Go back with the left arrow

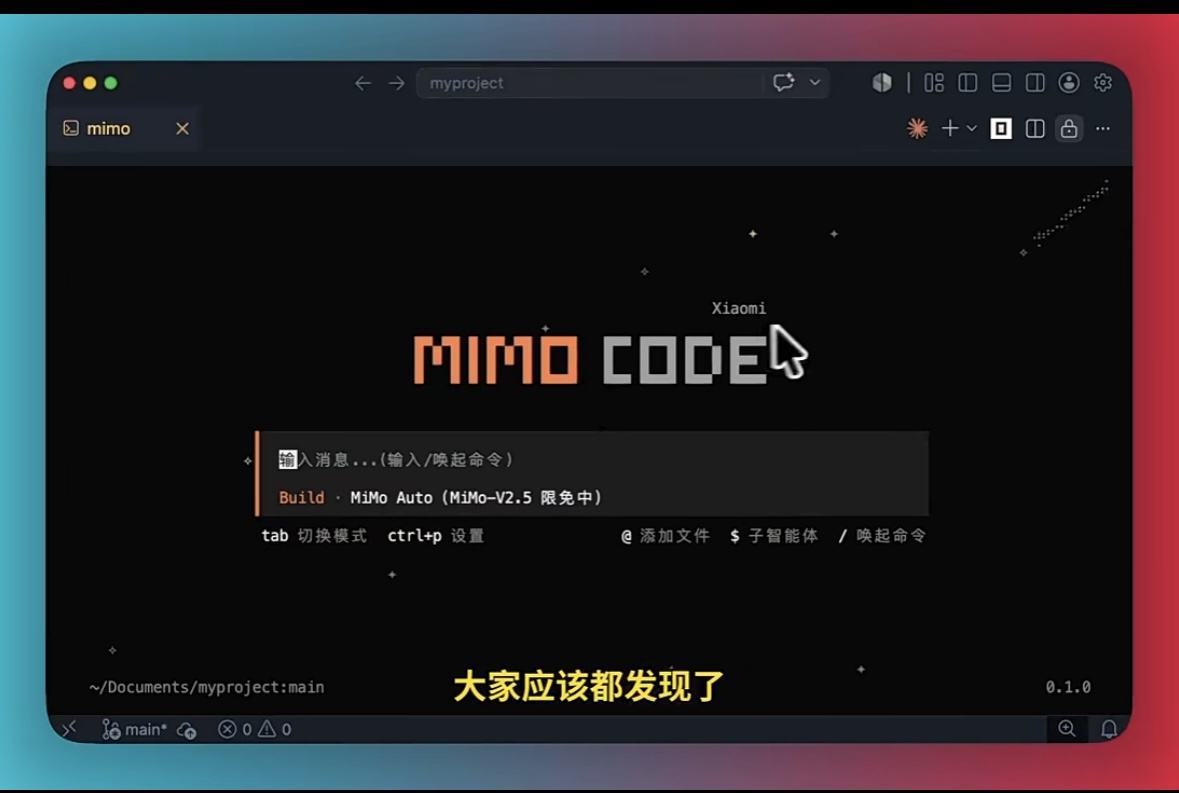(x=363, y=83)
